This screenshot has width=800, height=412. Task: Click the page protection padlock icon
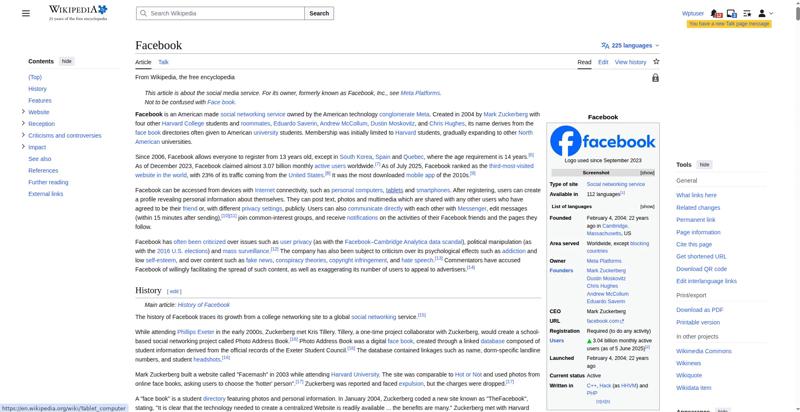[x=655, y=78]
